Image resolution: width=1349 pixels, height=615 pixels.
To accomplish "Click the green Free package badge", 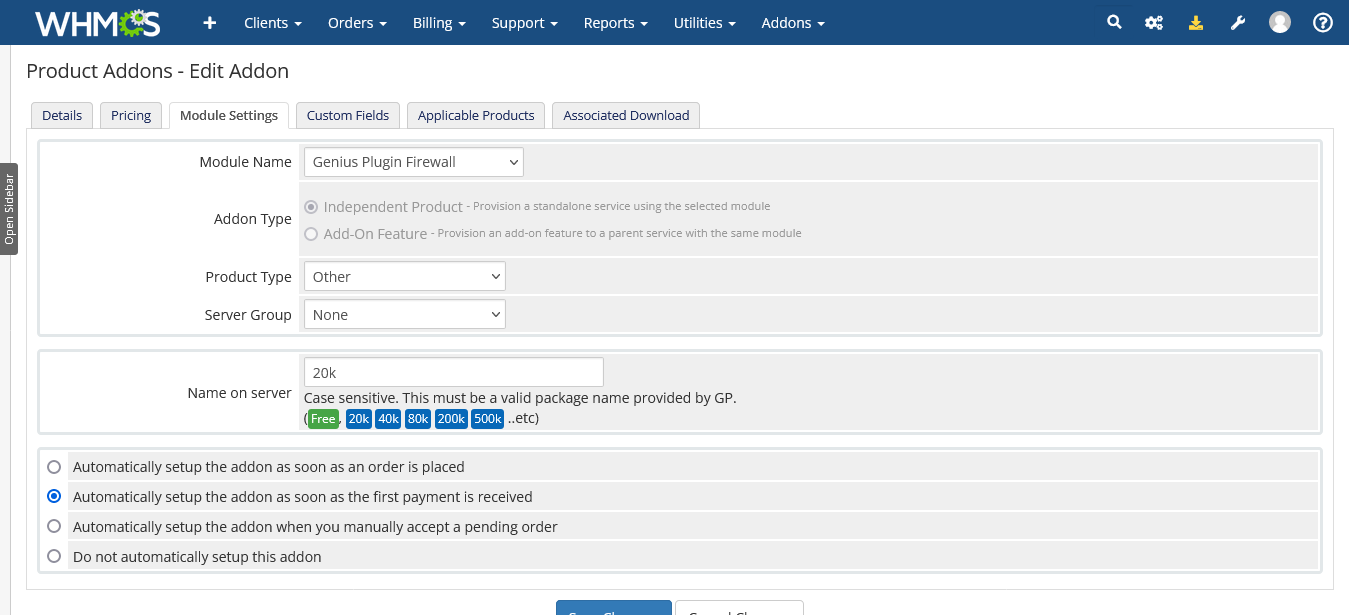I will point(323,419).
